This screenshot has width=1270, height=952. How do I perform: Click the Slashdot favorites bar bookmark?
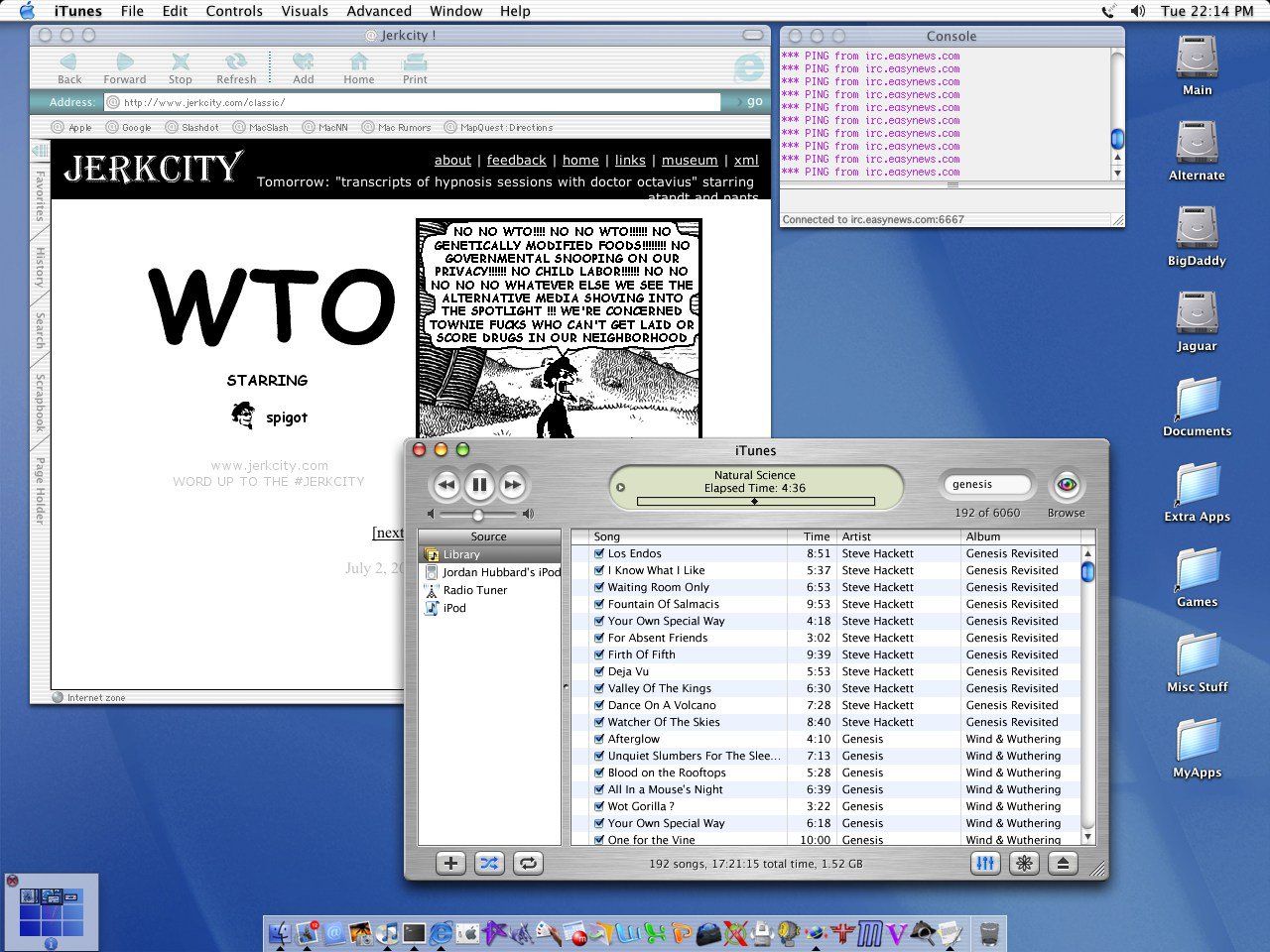192,127
